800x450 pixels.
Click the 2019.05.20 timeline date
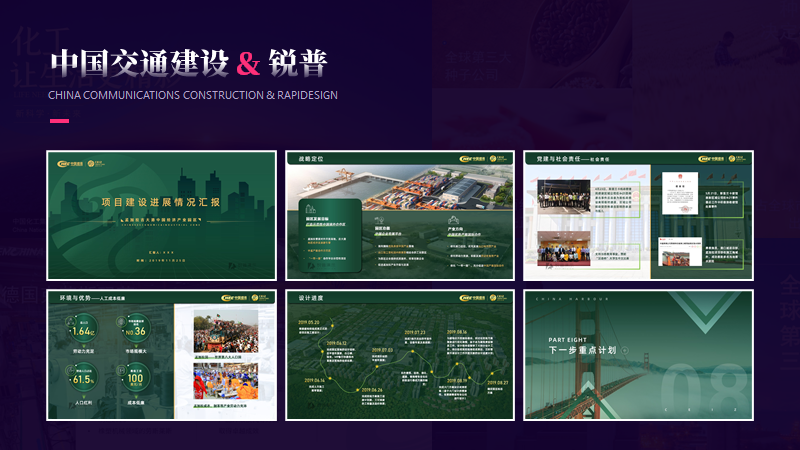click(309, 322)
